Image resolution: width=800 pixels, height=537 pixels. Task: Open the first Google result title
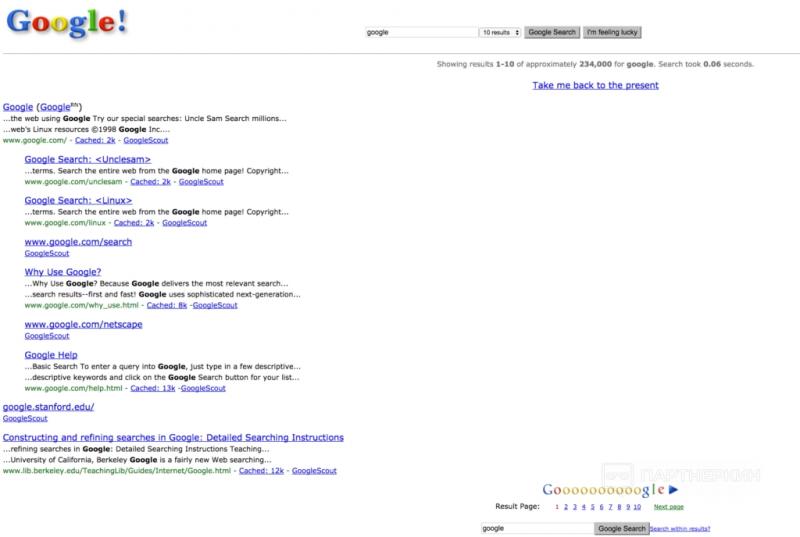coord(18,107)
